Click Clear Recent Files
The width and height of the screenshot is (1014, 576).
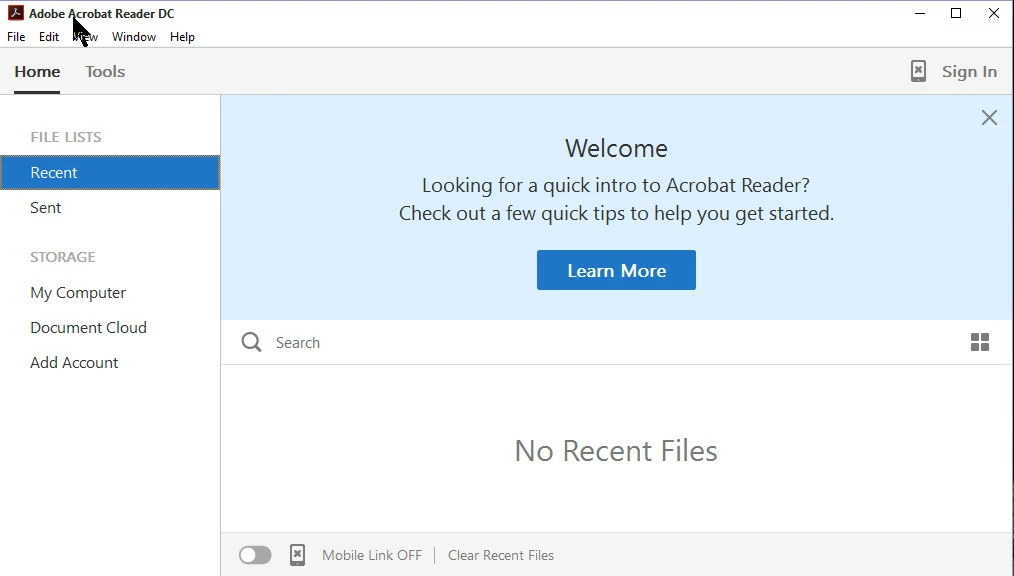coord(501,555)
